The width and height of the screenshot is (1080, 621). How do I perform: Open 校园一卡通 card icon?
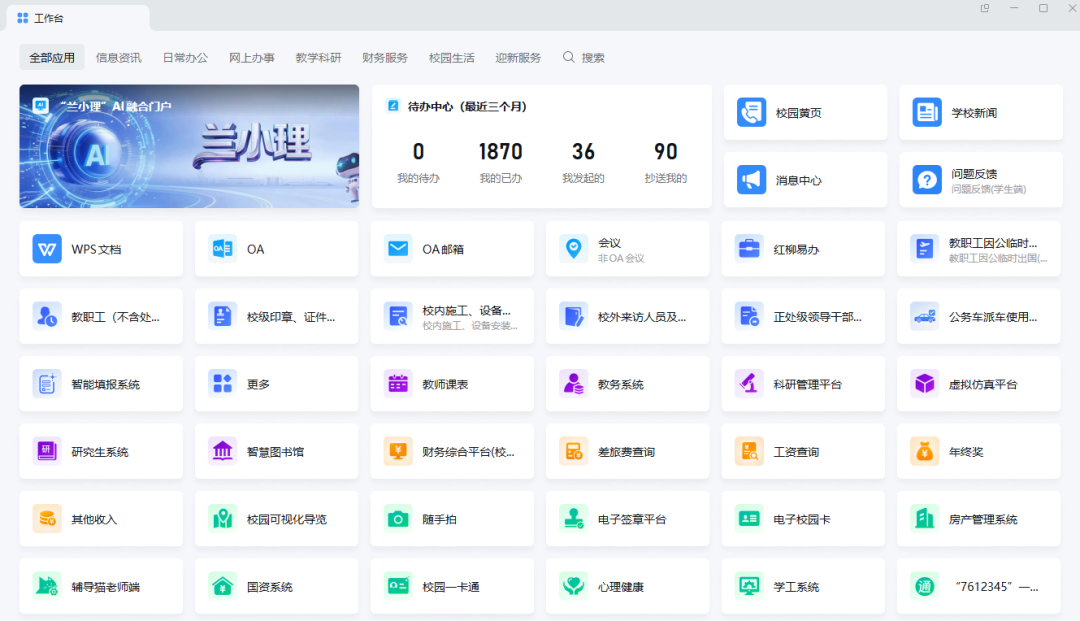click(x=398, y=586)
